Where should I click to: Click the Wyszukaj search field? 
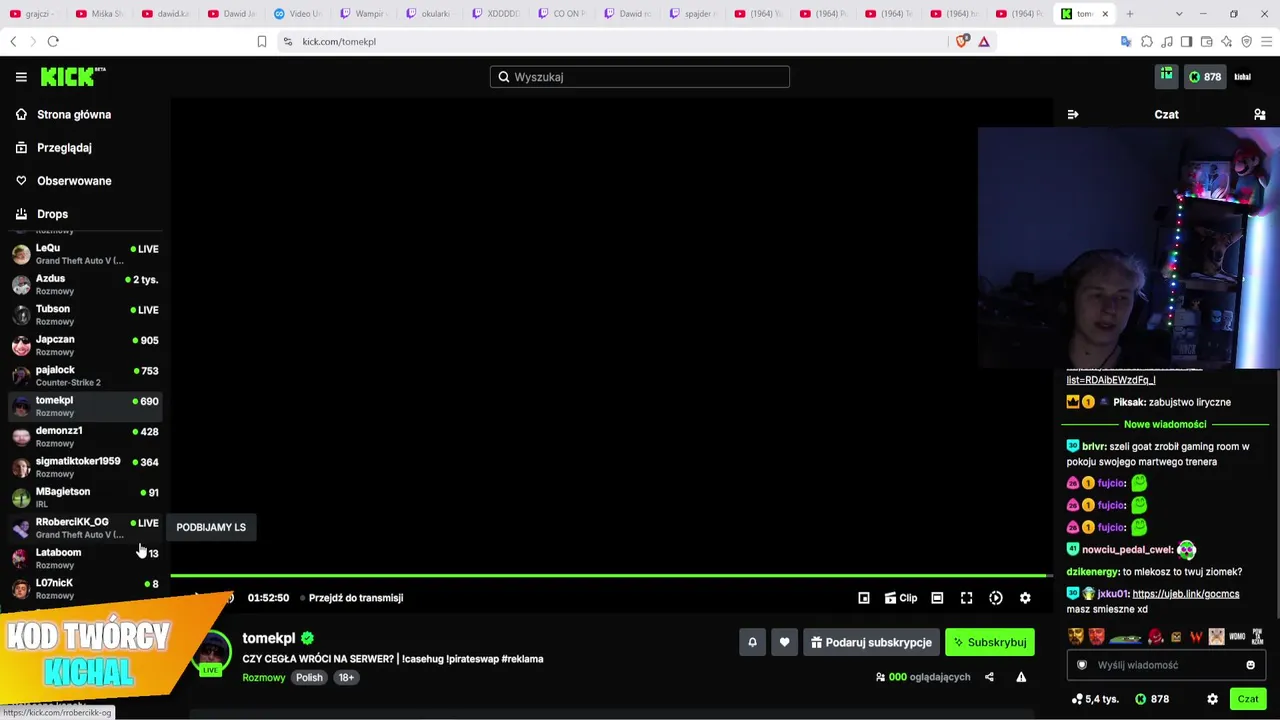640,77
